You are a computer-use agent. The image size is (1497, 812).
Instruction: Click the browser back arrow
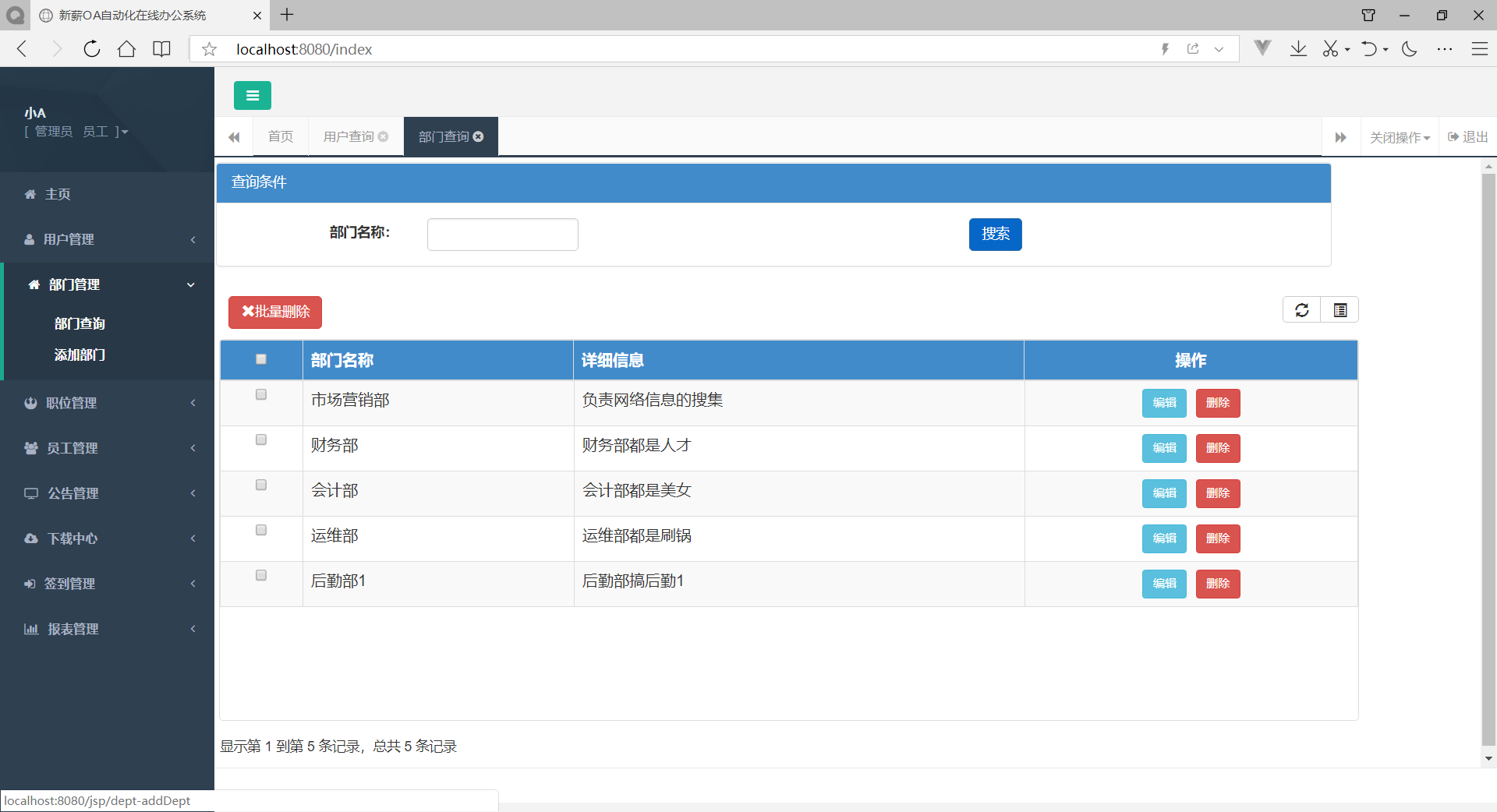[x=22, y=49]
